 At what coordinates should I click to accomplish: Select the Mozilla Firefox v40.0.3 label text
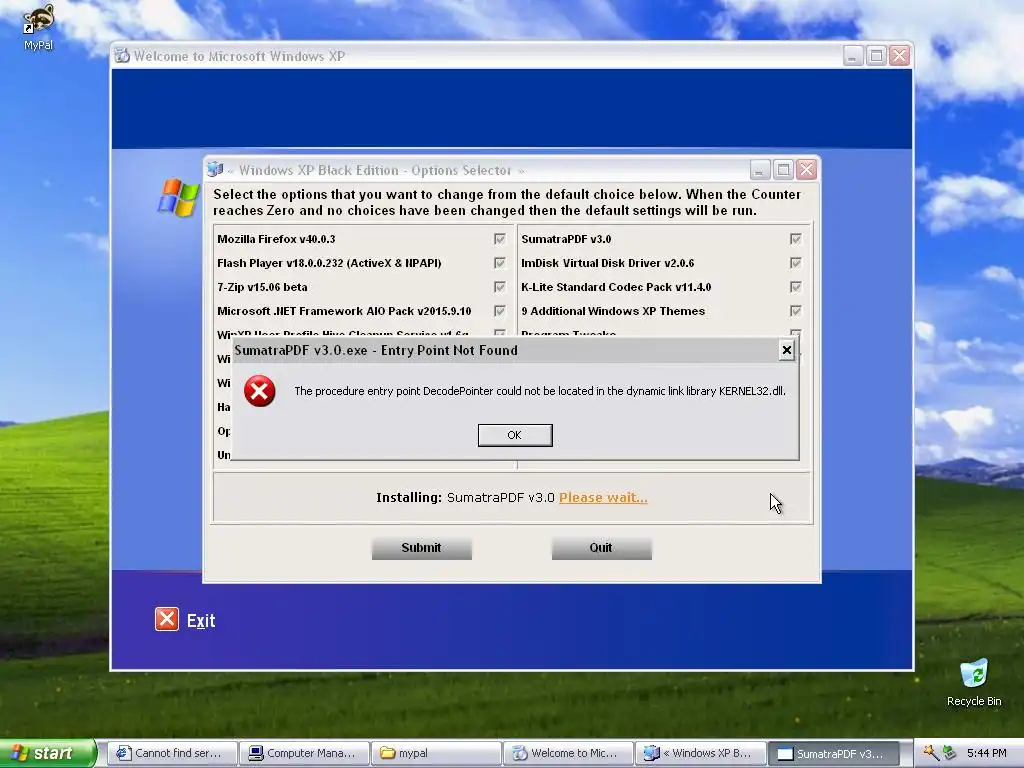coord(276,239)
